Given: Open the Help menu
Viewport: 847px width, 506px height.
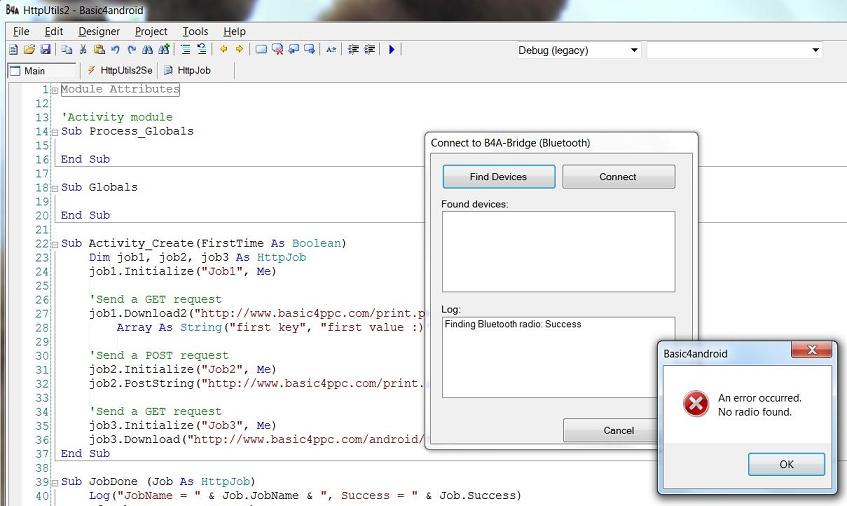Looking at the screenshot, I should (234, 31).
